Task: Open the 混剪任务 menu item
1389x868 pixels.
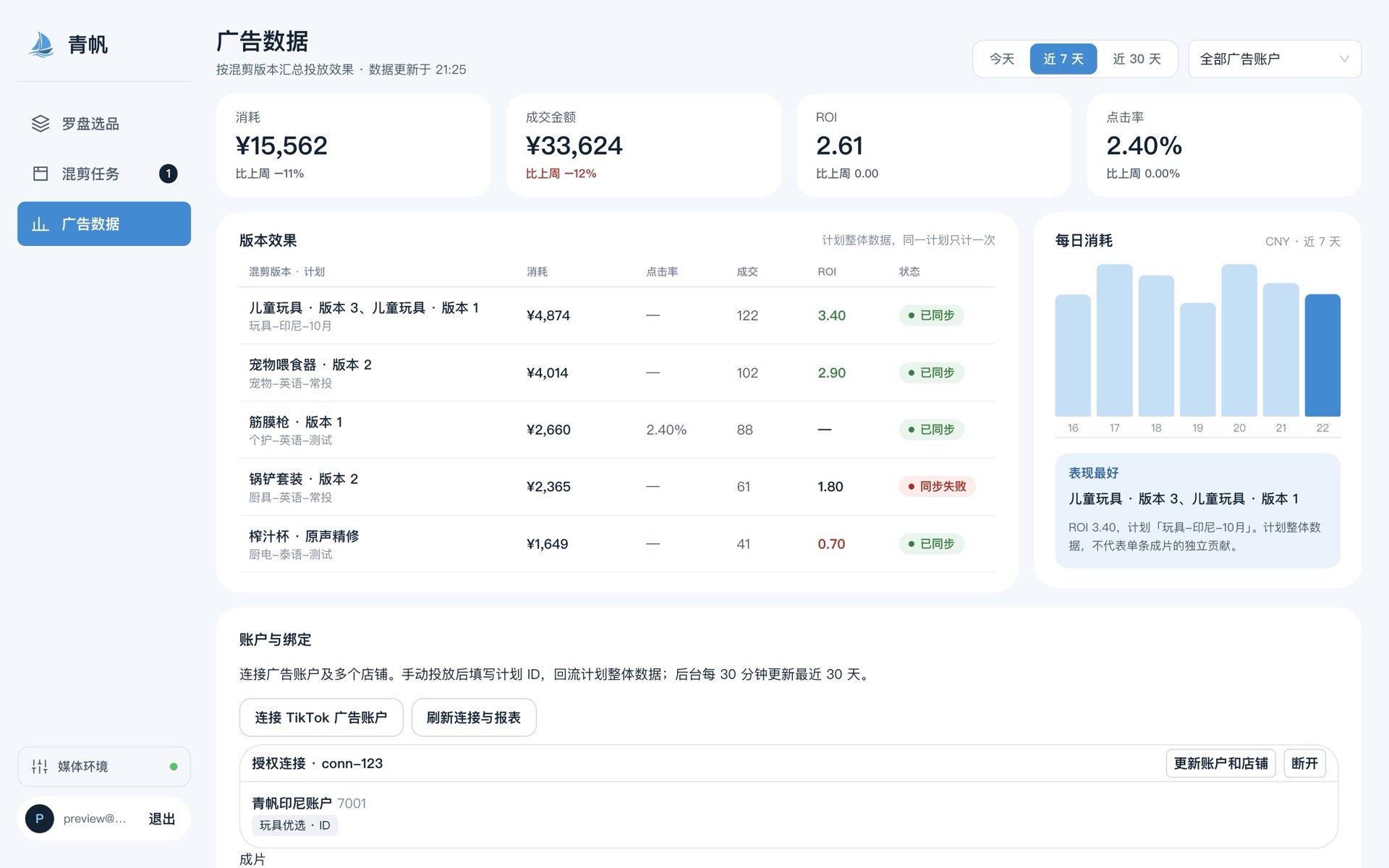Action: tap(104, 174)
